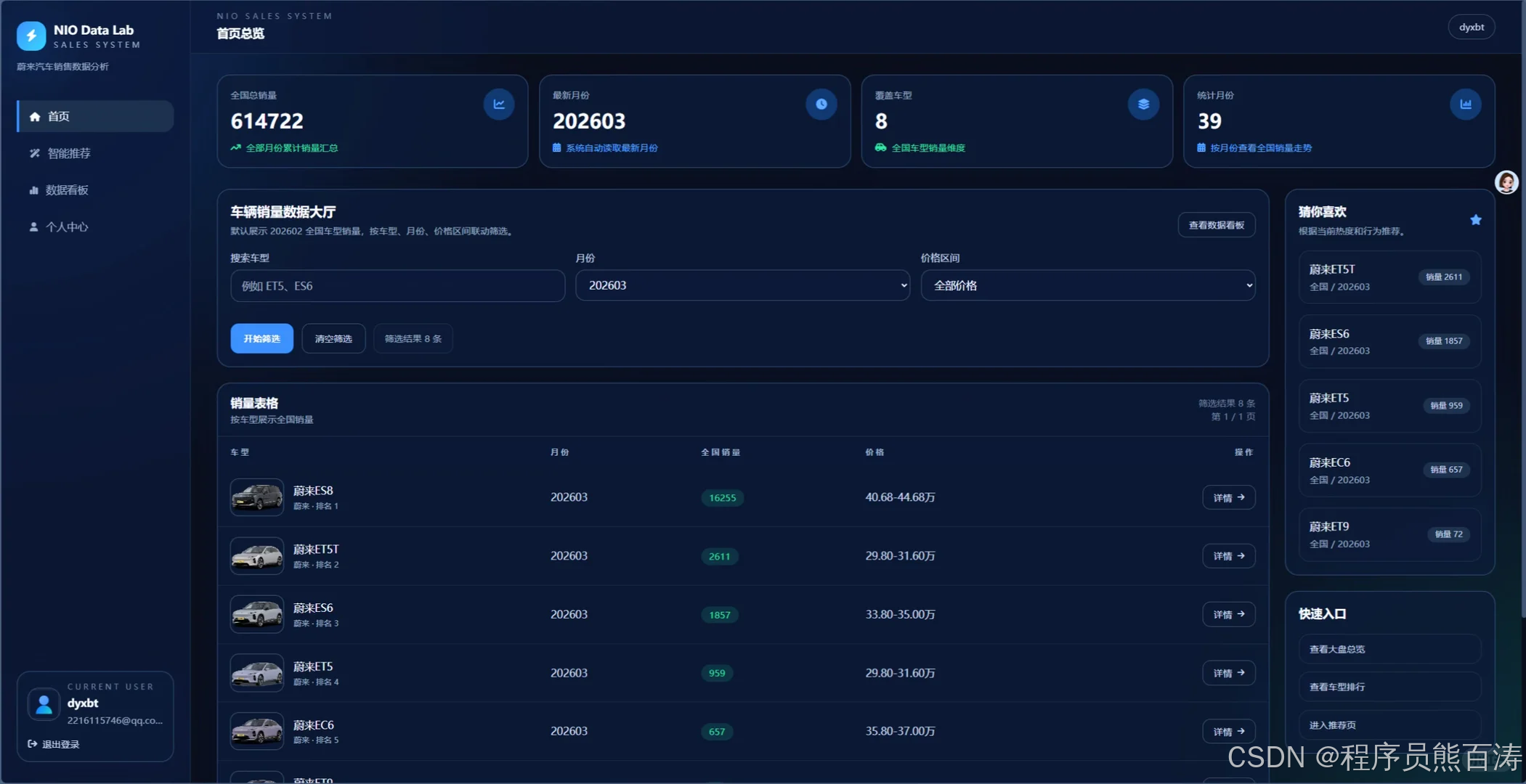Click the clock icon on 最新月份 card
Viewport: 1526px width, 784px height.
click(x=821, y=104)
